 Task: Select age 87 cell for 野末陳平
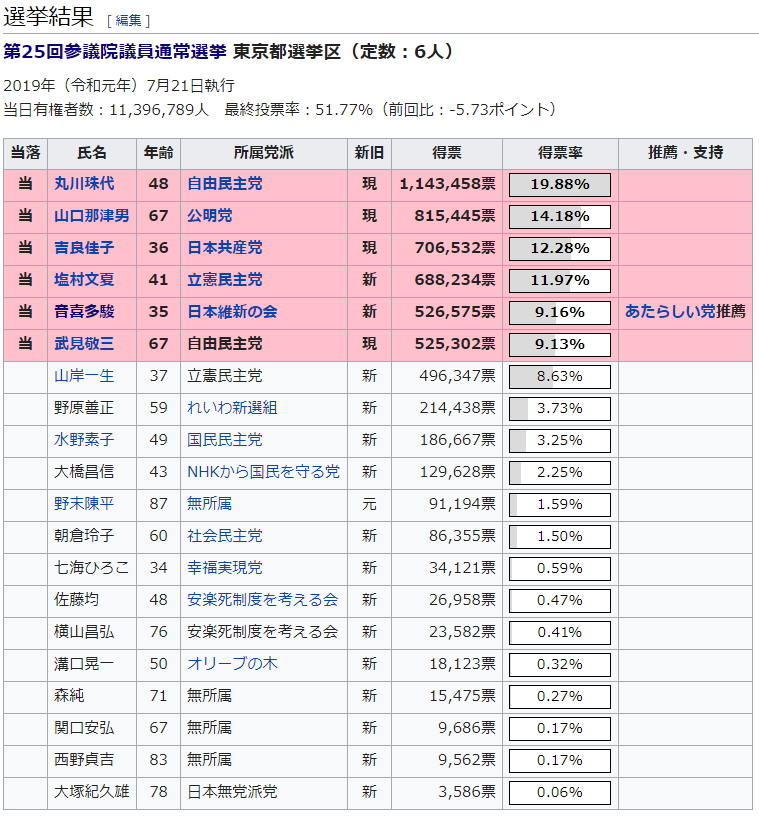[x=158, y=504]
